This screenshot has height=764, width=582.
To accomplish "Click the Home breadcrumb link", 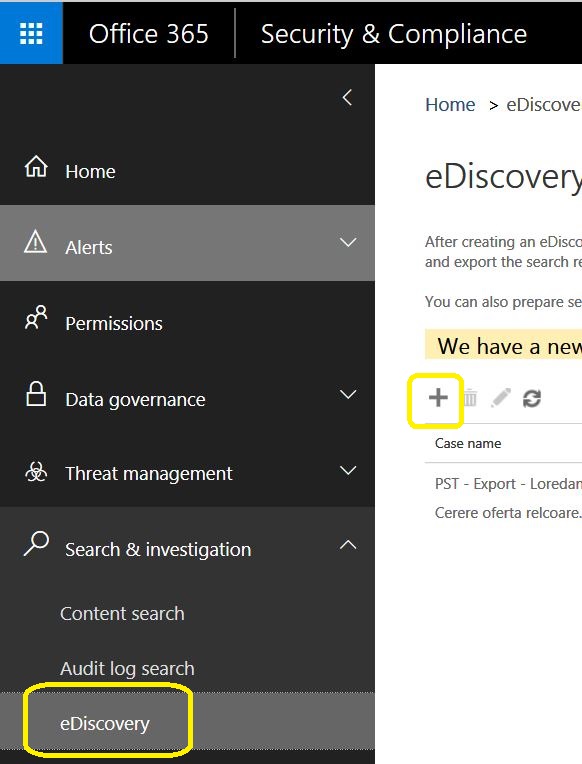I will tap(450, 105).
